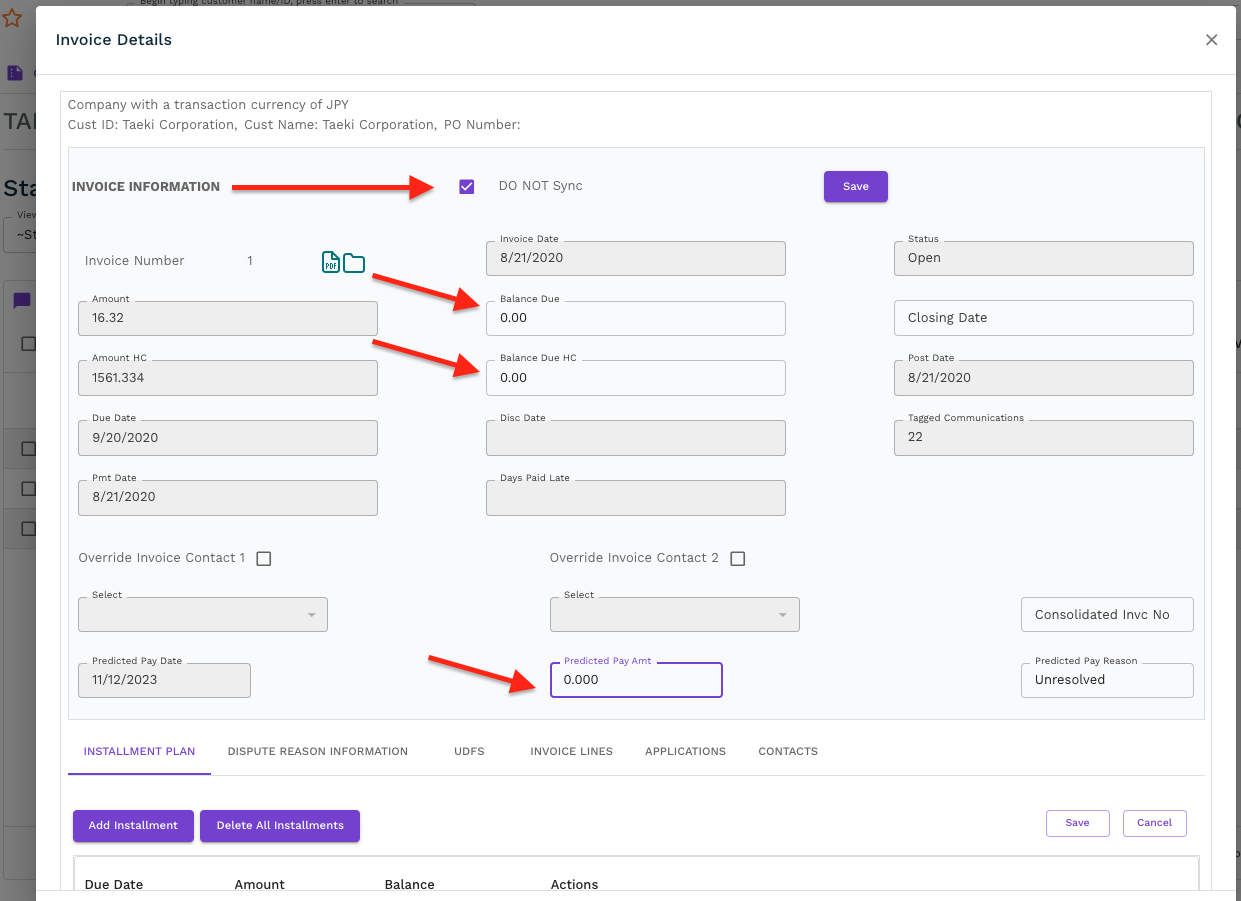Expand the Select dropdown under Contact 1
The width and height of the screenshot is (1241, 901).
point(203,615)
